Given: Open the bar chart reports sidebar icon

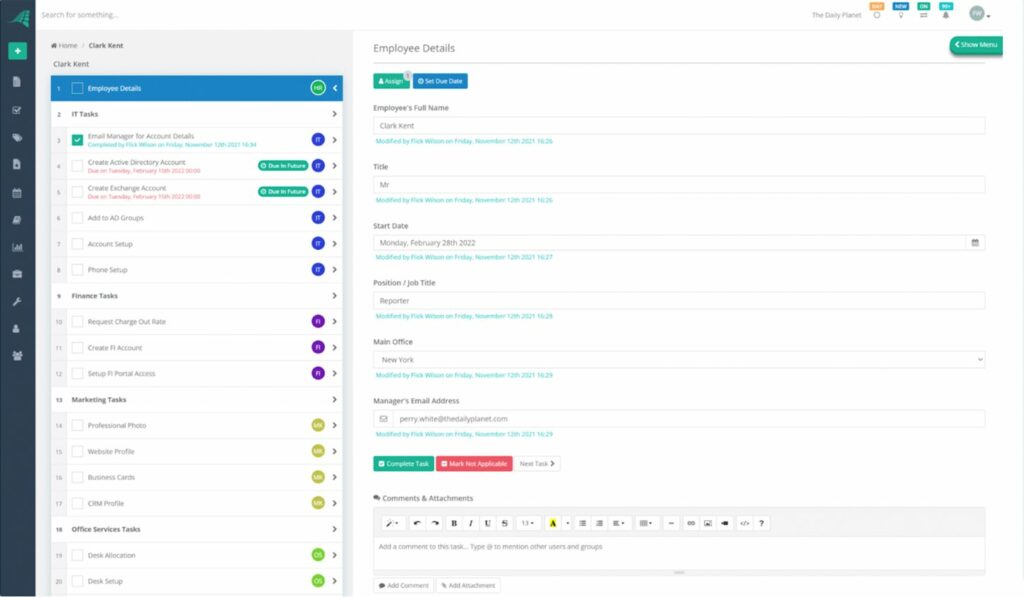Looking at the screenshot, I should click(x=17, y=247).
